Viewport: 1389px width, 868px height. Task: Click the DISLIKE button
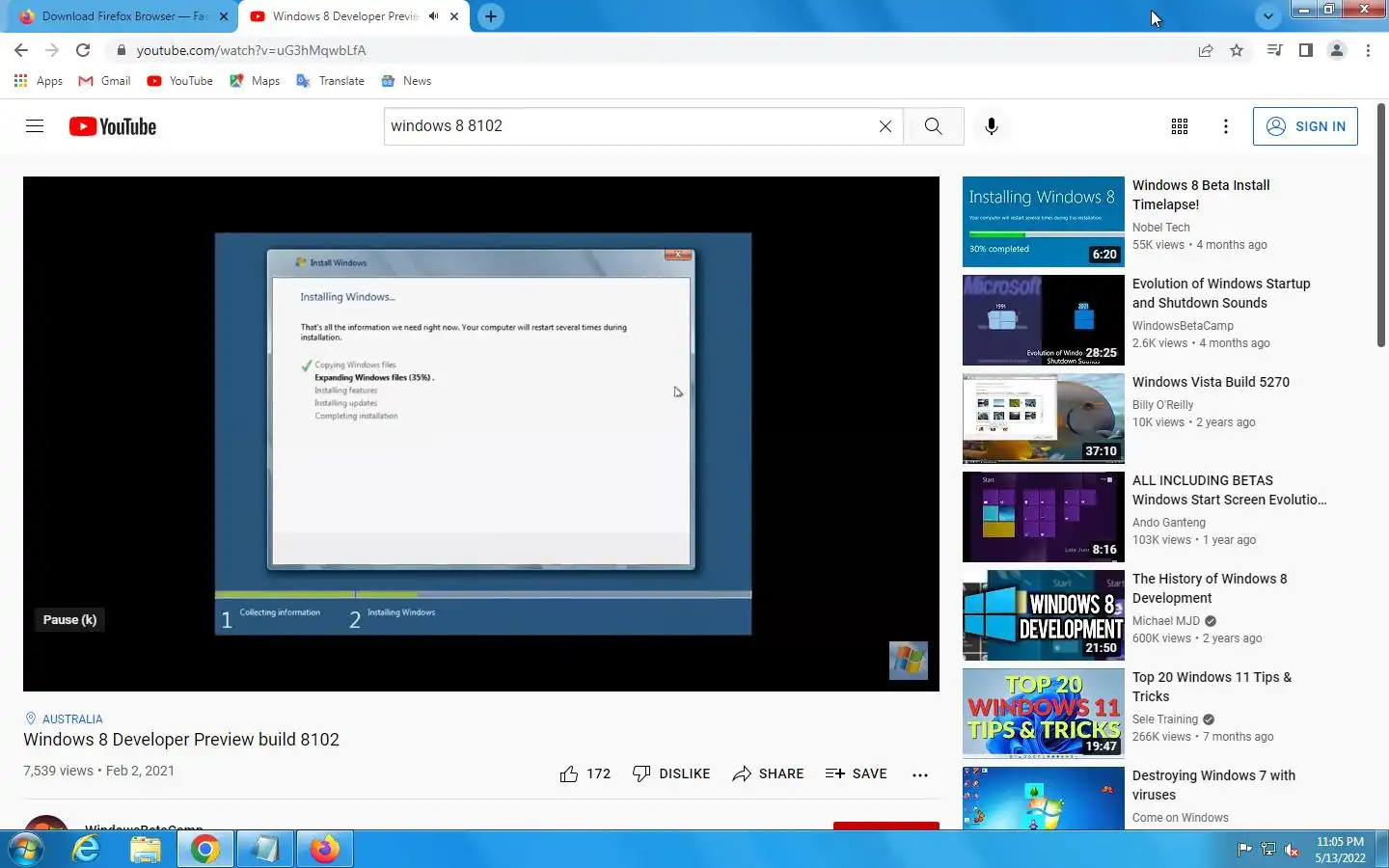pyautogui.click(x=671, y=773)
